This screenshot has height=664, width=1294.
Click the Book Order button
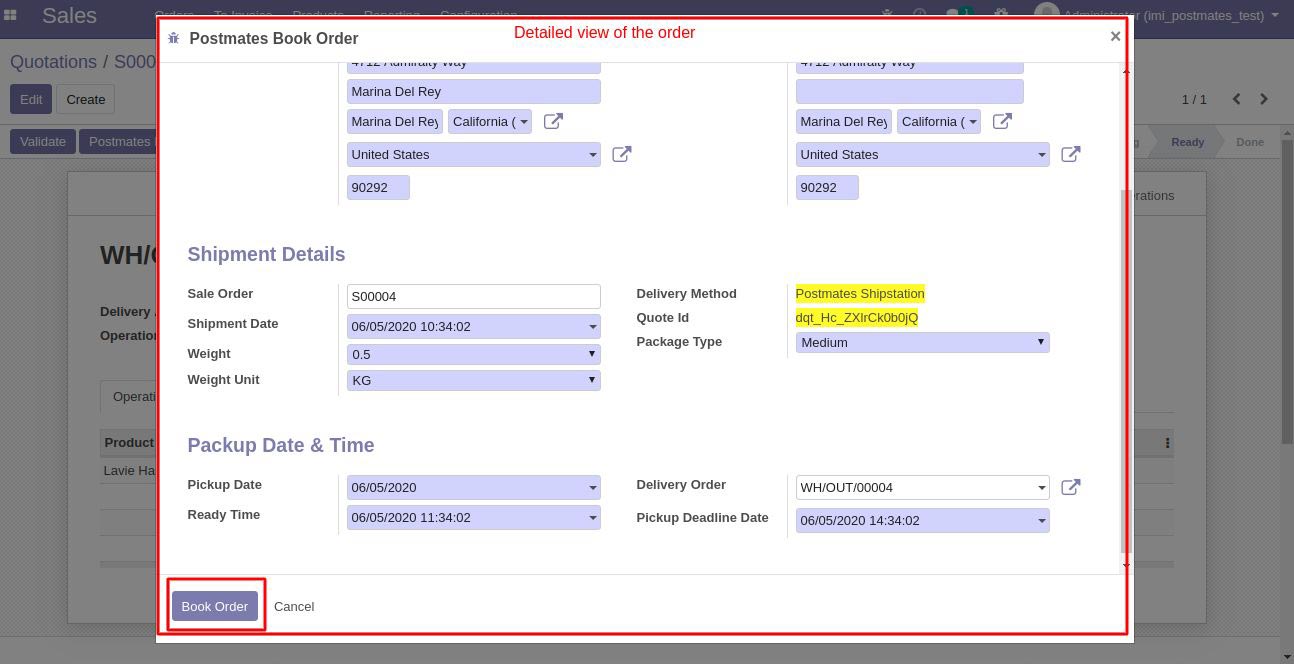215,606
